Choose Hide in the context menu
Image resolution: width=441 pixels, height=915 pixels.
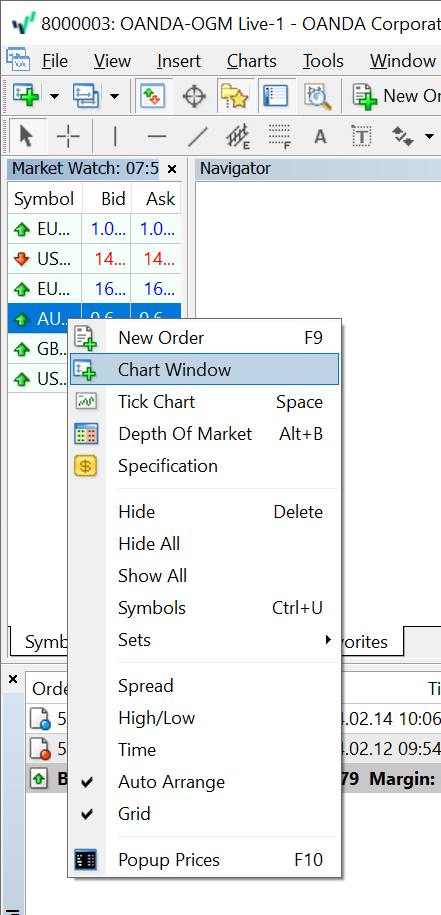204,512
